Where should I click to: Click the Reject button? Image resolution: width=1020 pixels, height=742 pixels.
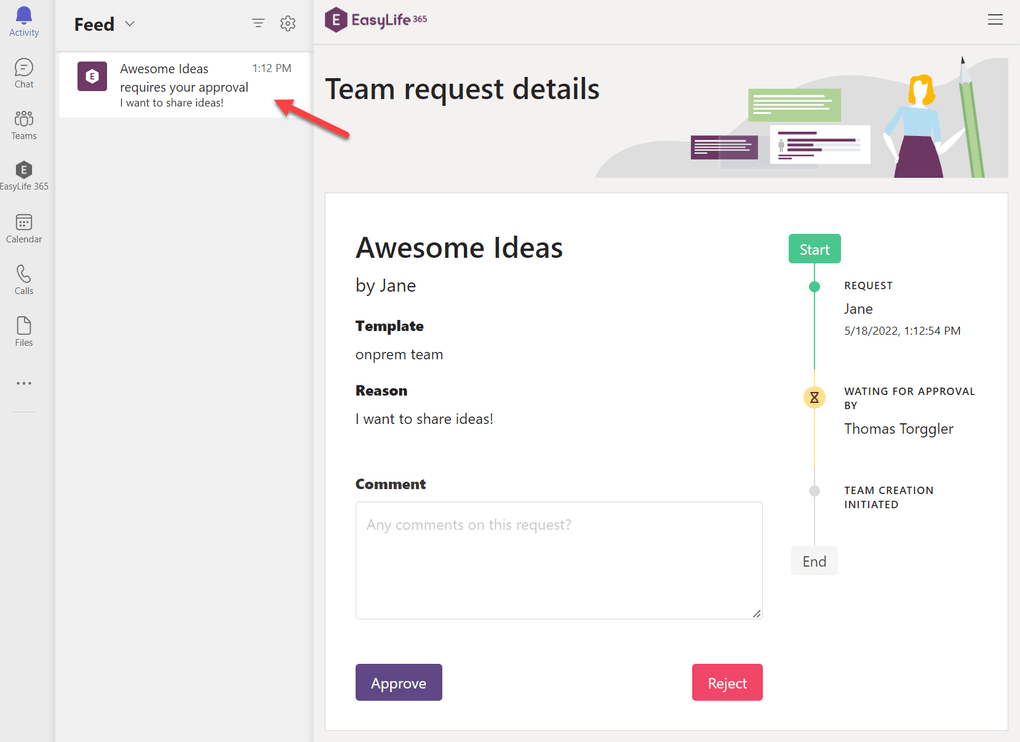coord(727,683)
